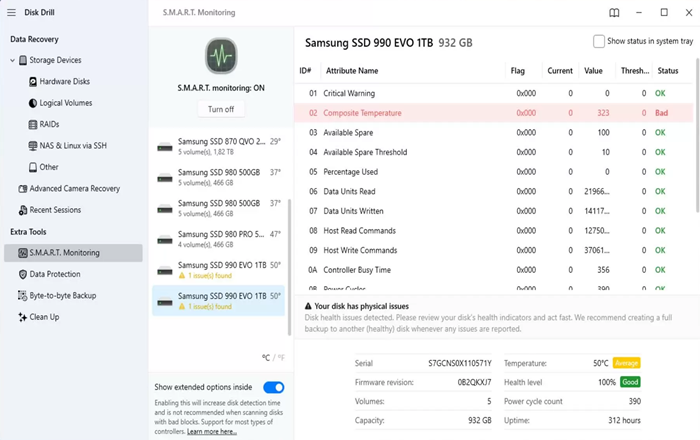Click the Flag column header
Screen dimensions: 700x440
pos(518,71)
